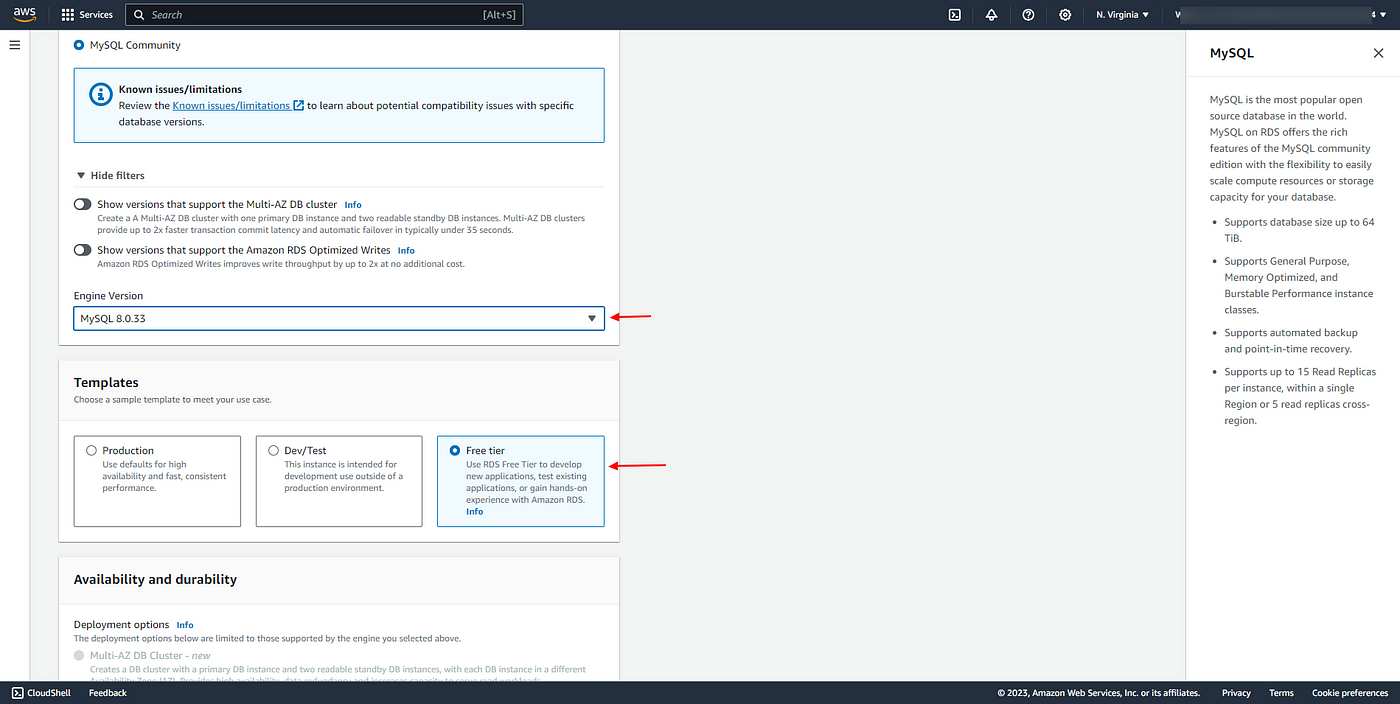
Task: Click the CloudShell icon in the footer
Action: (18, 693)
